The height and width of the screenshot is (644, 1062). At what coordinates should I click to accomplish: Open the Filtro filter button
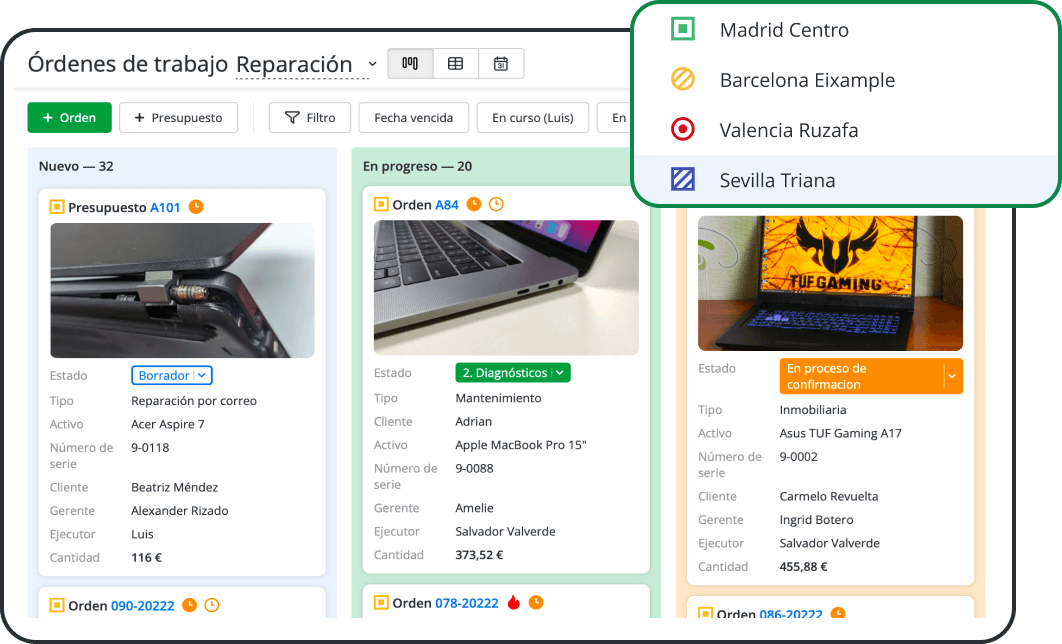pos(310,118)
